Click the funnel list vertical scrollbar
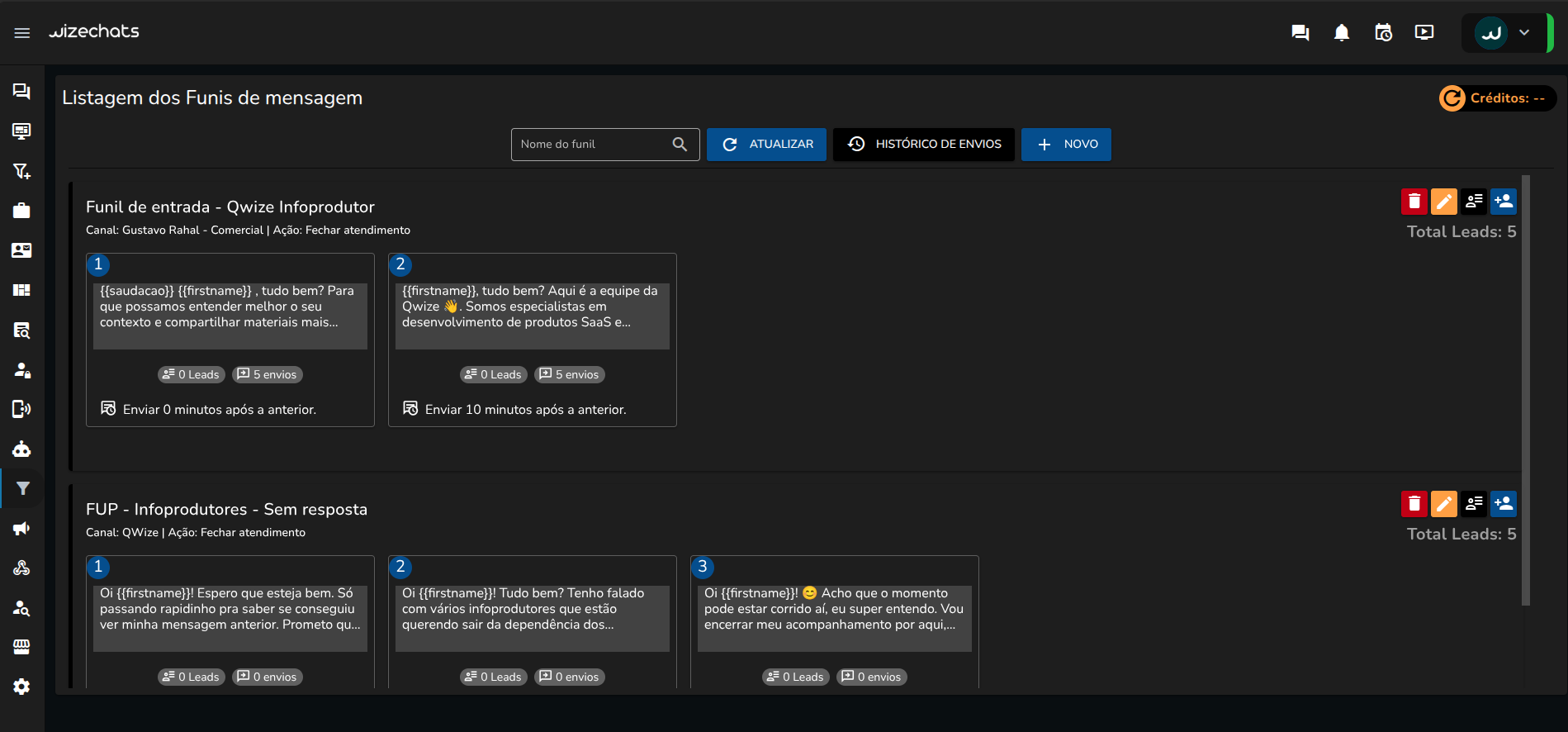This screenshot has height=732, width=1568. click(1526, 390)
